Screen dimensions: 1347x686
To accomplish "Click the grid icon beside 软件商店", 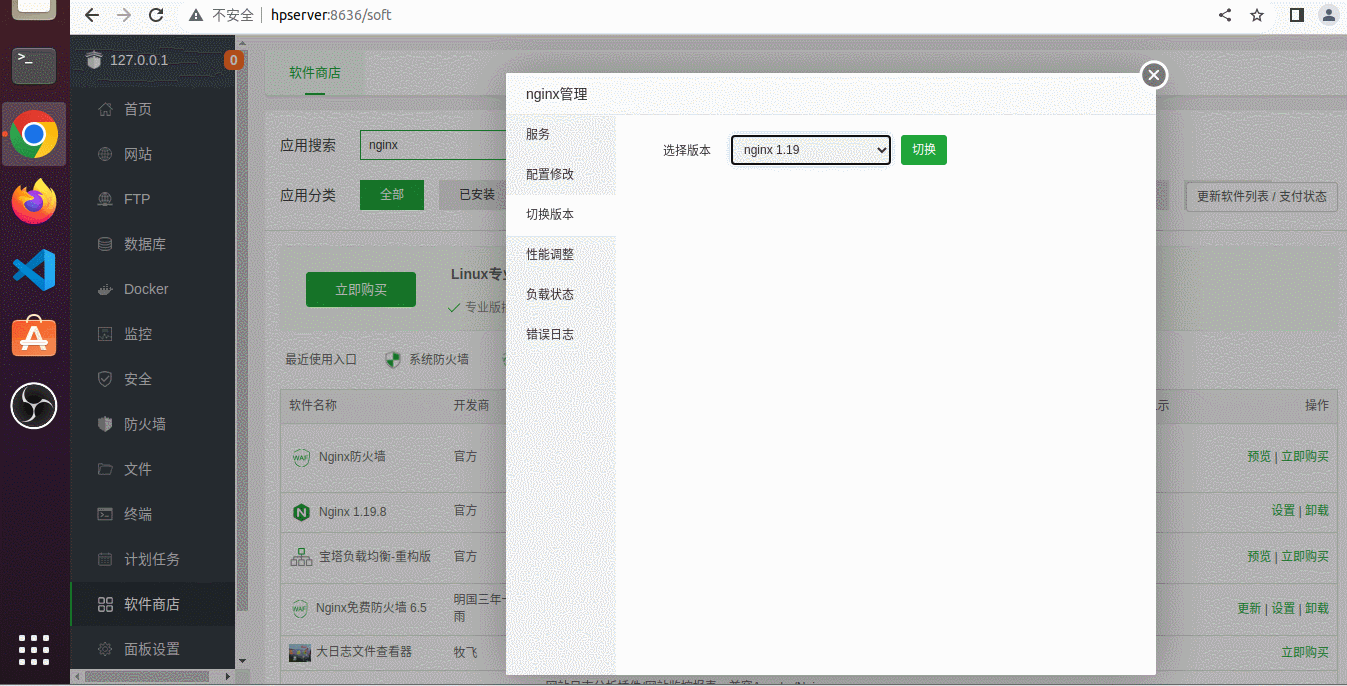I will 105,604.
